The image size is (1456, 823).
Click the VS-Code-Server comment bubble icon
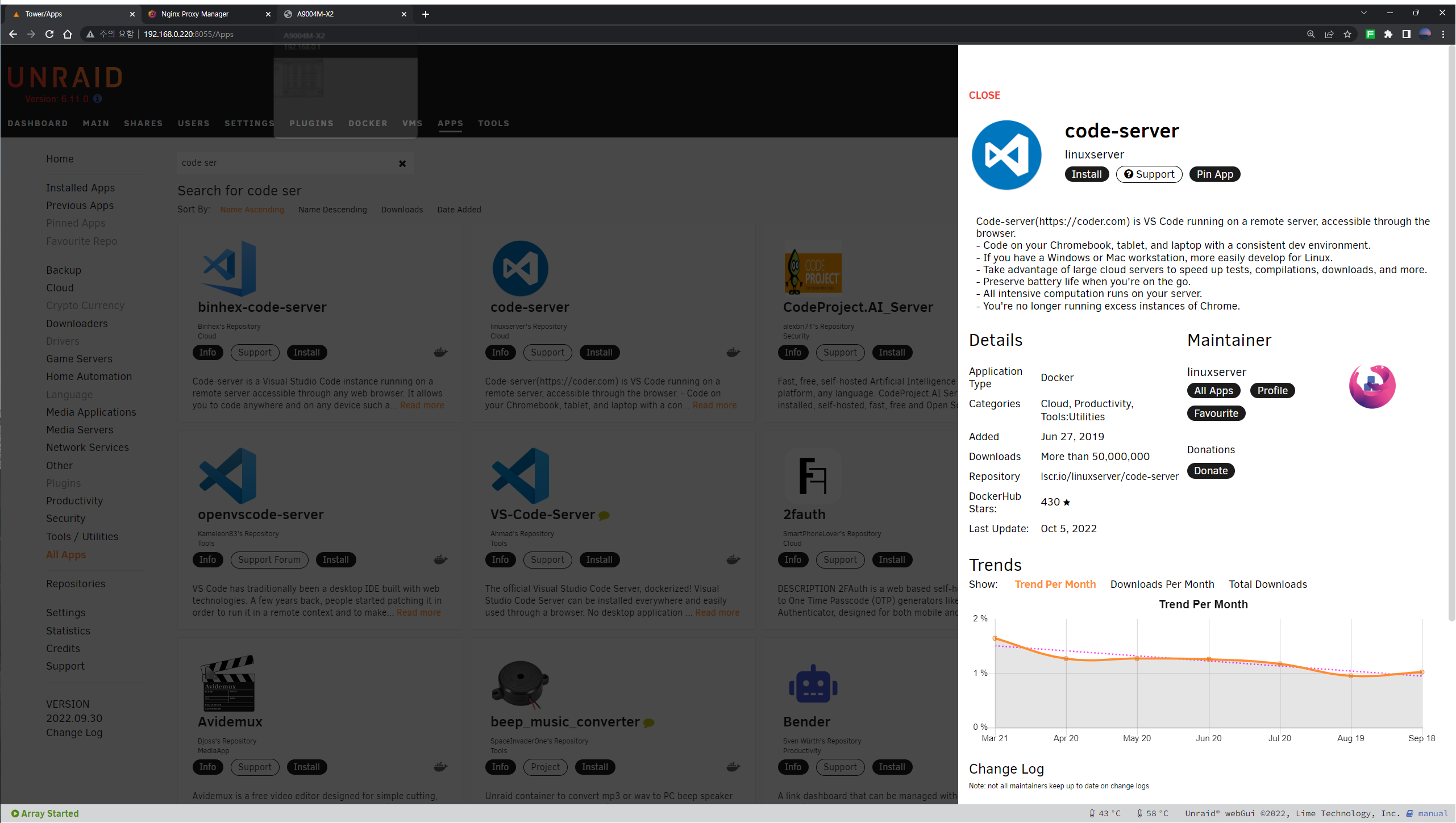pyautogui.click(x=604, y=516)
